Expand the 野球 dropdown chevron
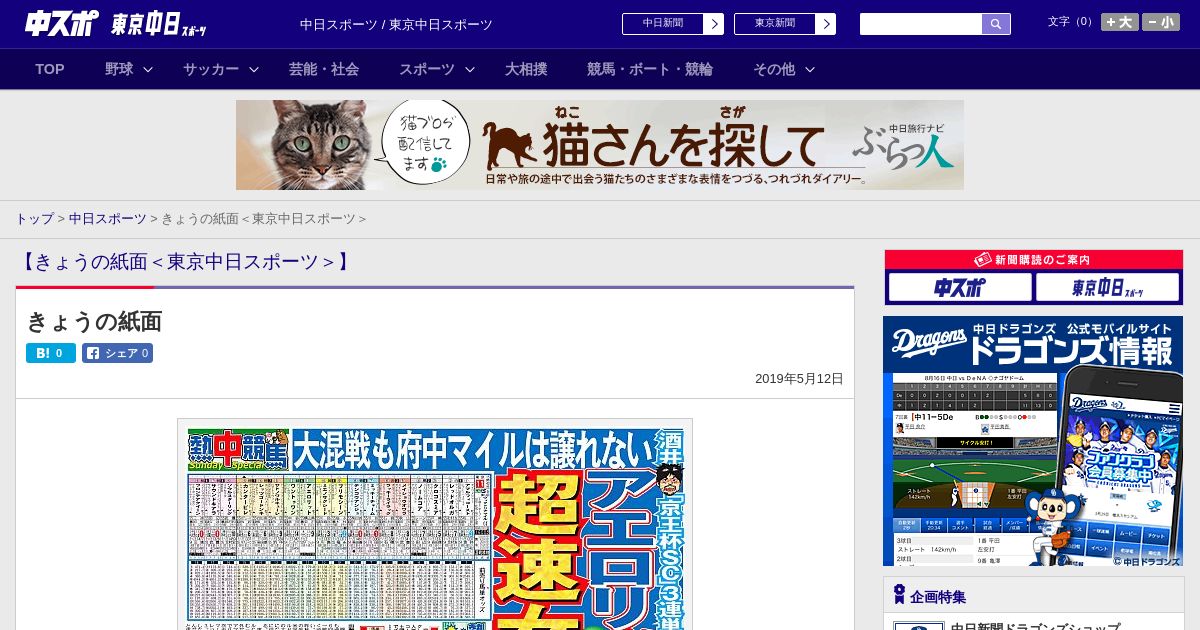This screenshot has width=1200, height=630. coord(148,69)
